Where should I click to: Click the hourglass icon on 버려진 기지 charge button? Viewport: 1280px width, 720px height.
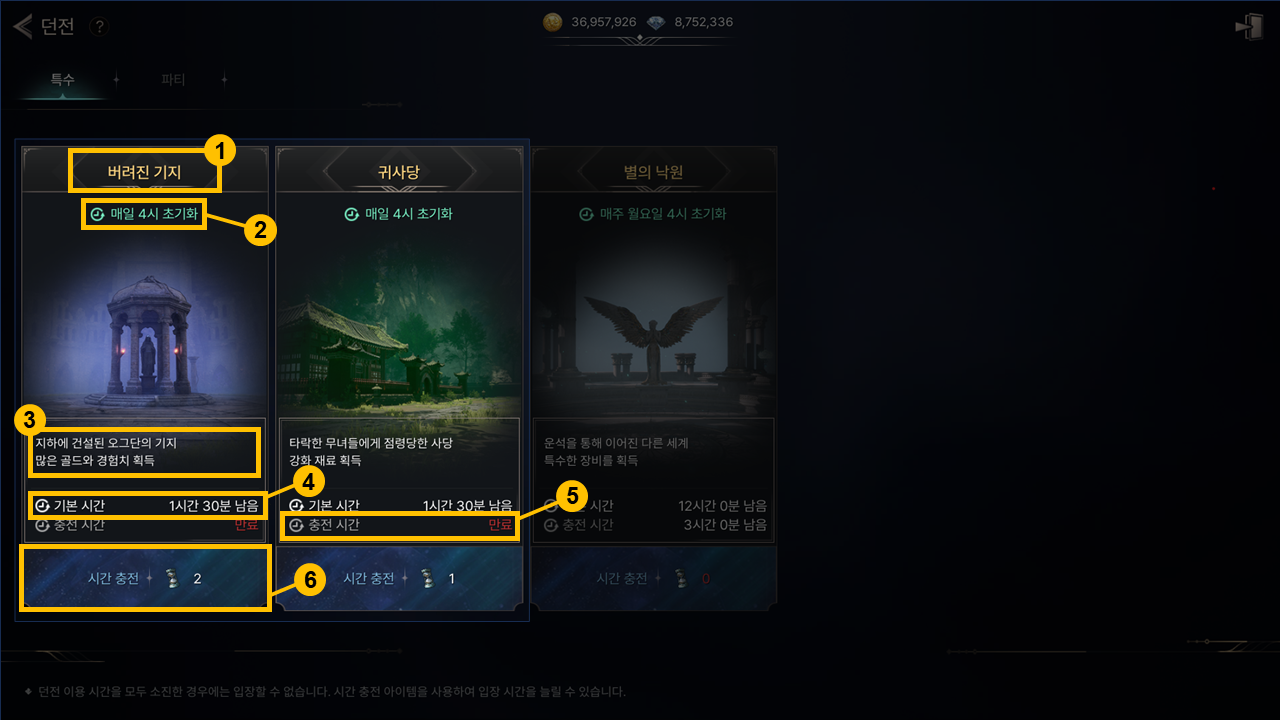tap(172, 578)
